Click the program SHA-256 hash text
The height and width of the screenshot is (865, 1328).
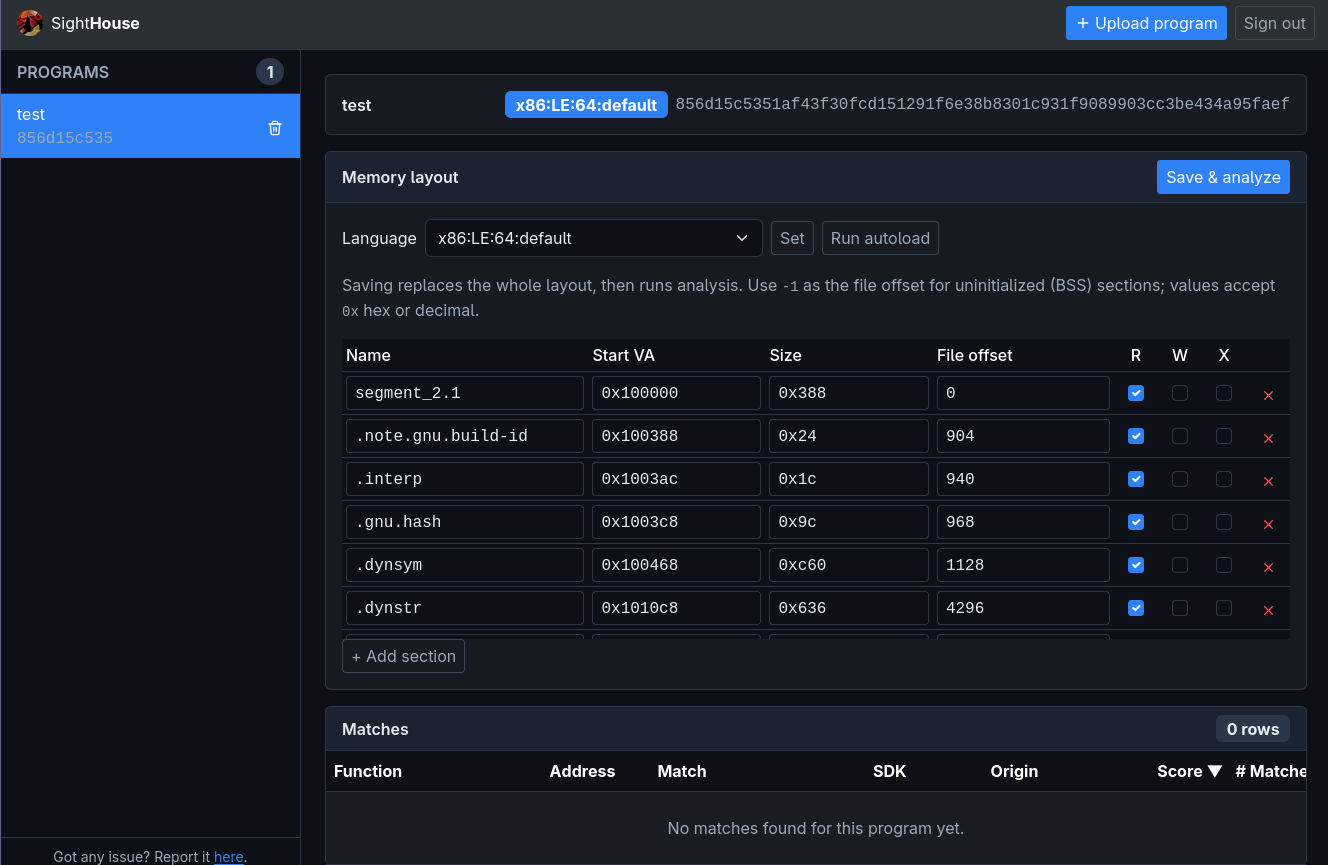pyautogui.click(x=983, y=104)
